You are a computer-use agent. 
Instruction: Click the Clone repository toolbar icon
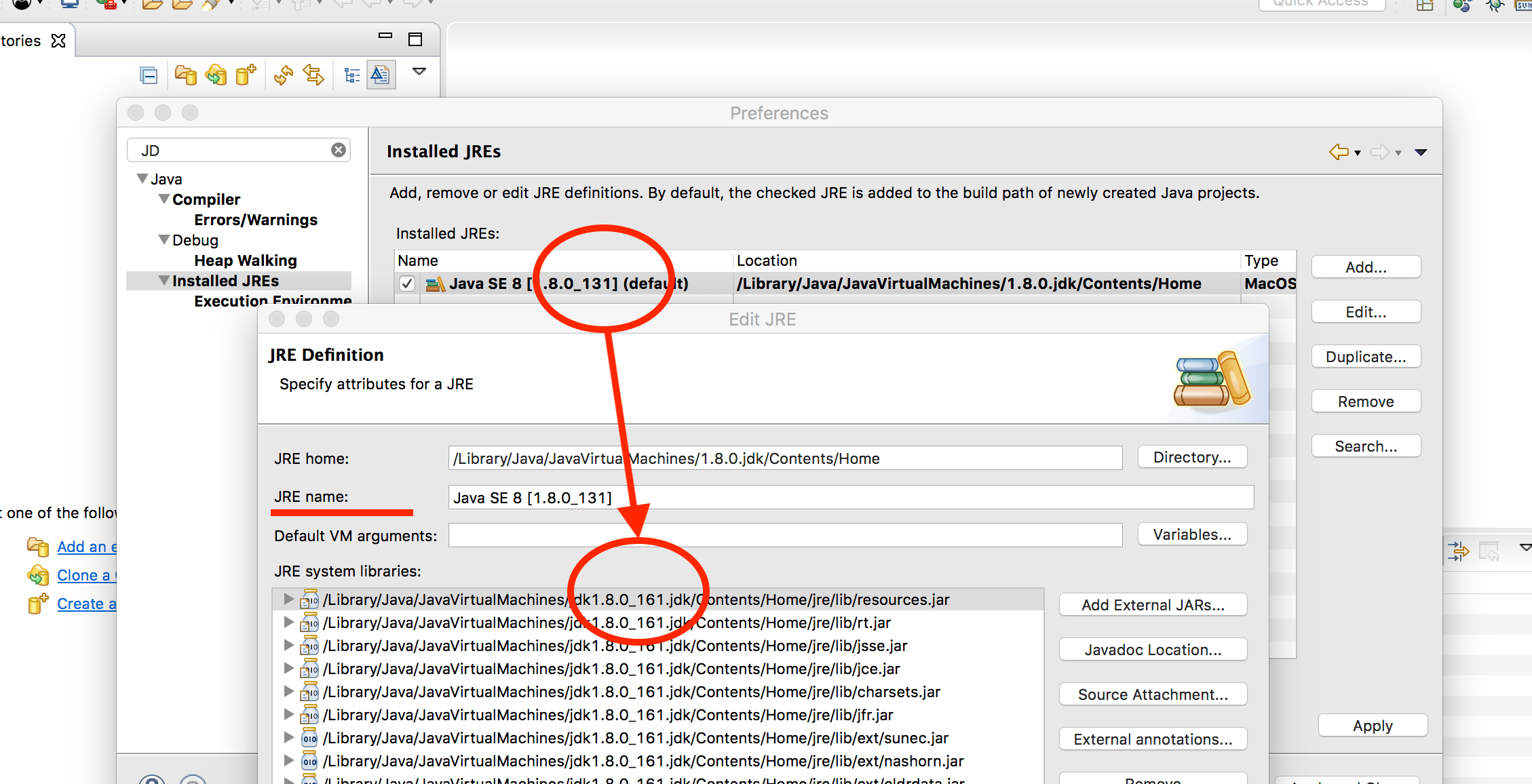click(x=217, y=75)
